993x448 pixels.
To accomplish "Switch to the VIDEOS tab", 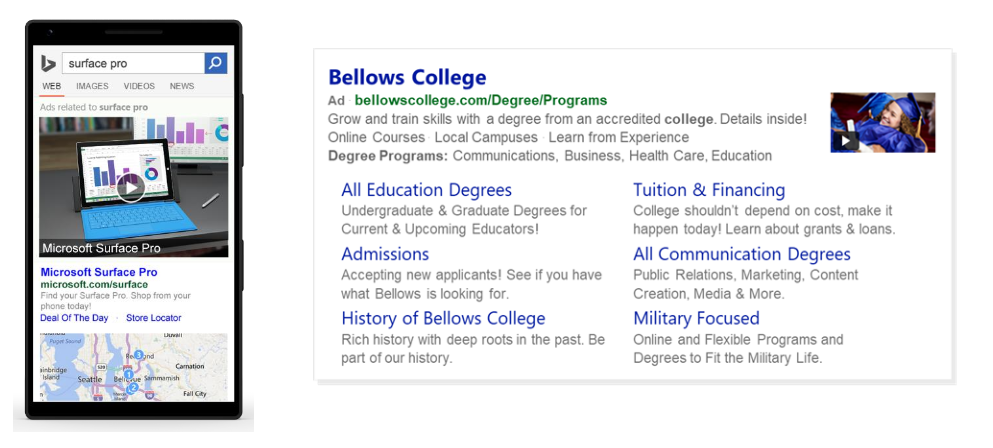I will click(x=139, y=86).
